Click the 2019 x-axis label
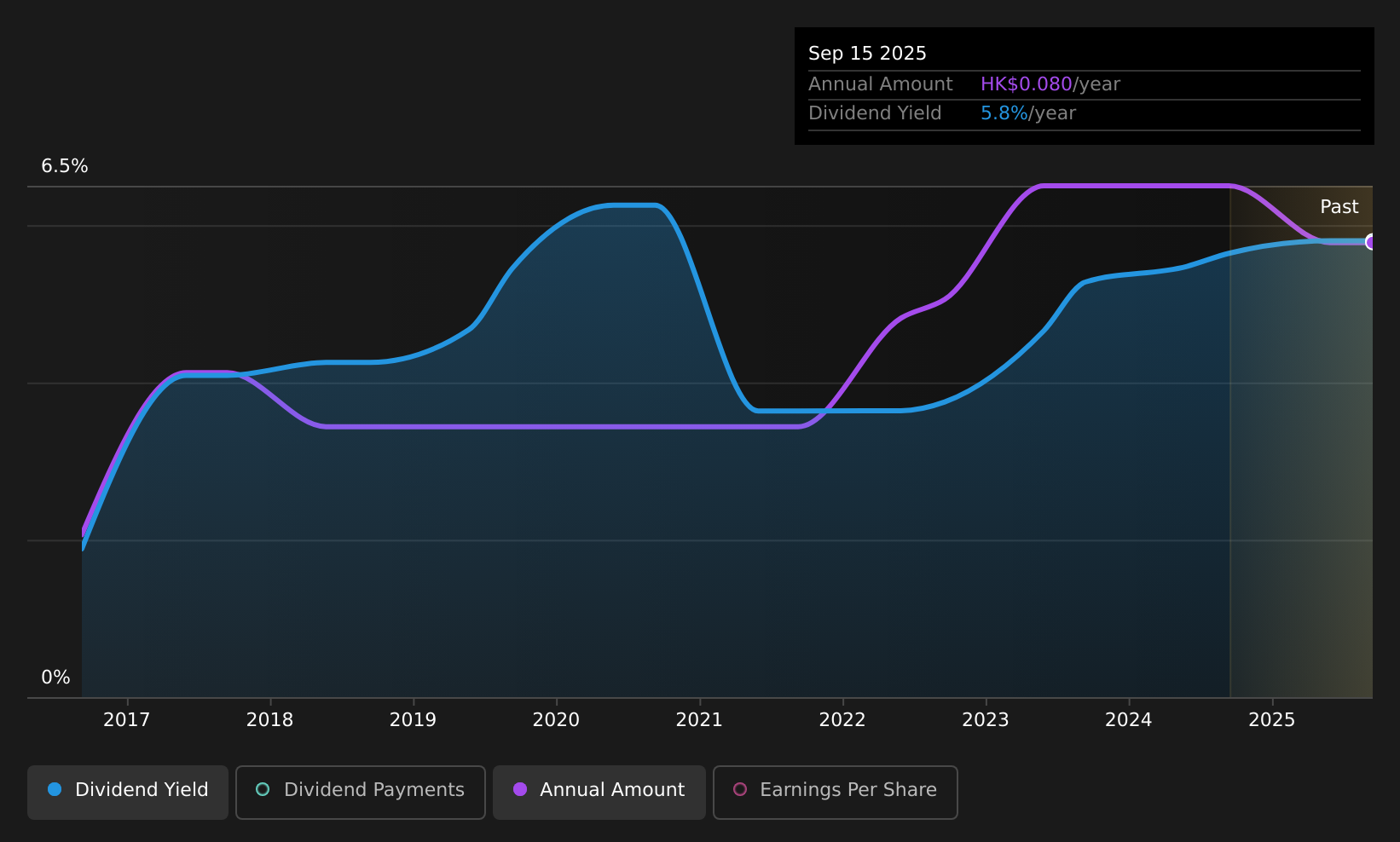The width and height of the screenshot is (1400, 842). [413, 720]
